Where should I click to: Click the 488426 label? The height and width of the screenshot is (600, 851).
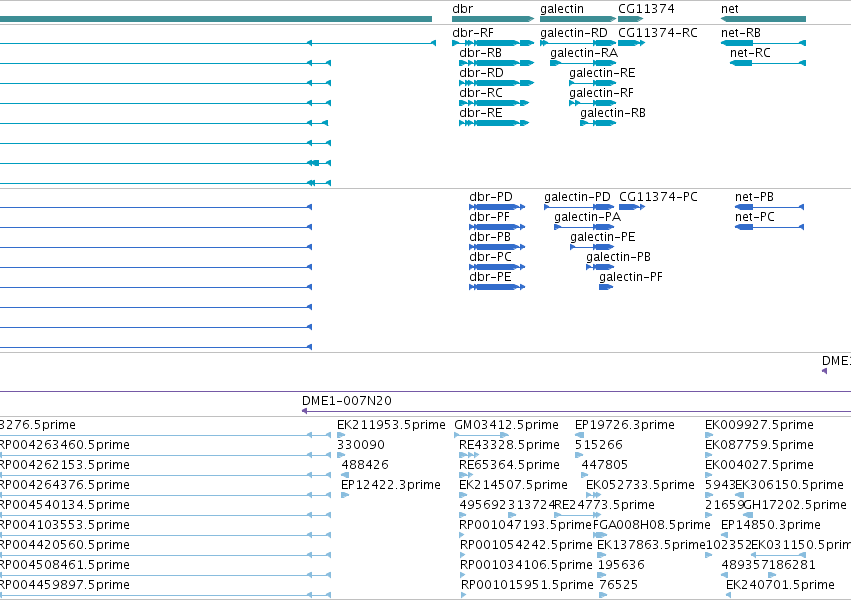[x=365, y=465]
